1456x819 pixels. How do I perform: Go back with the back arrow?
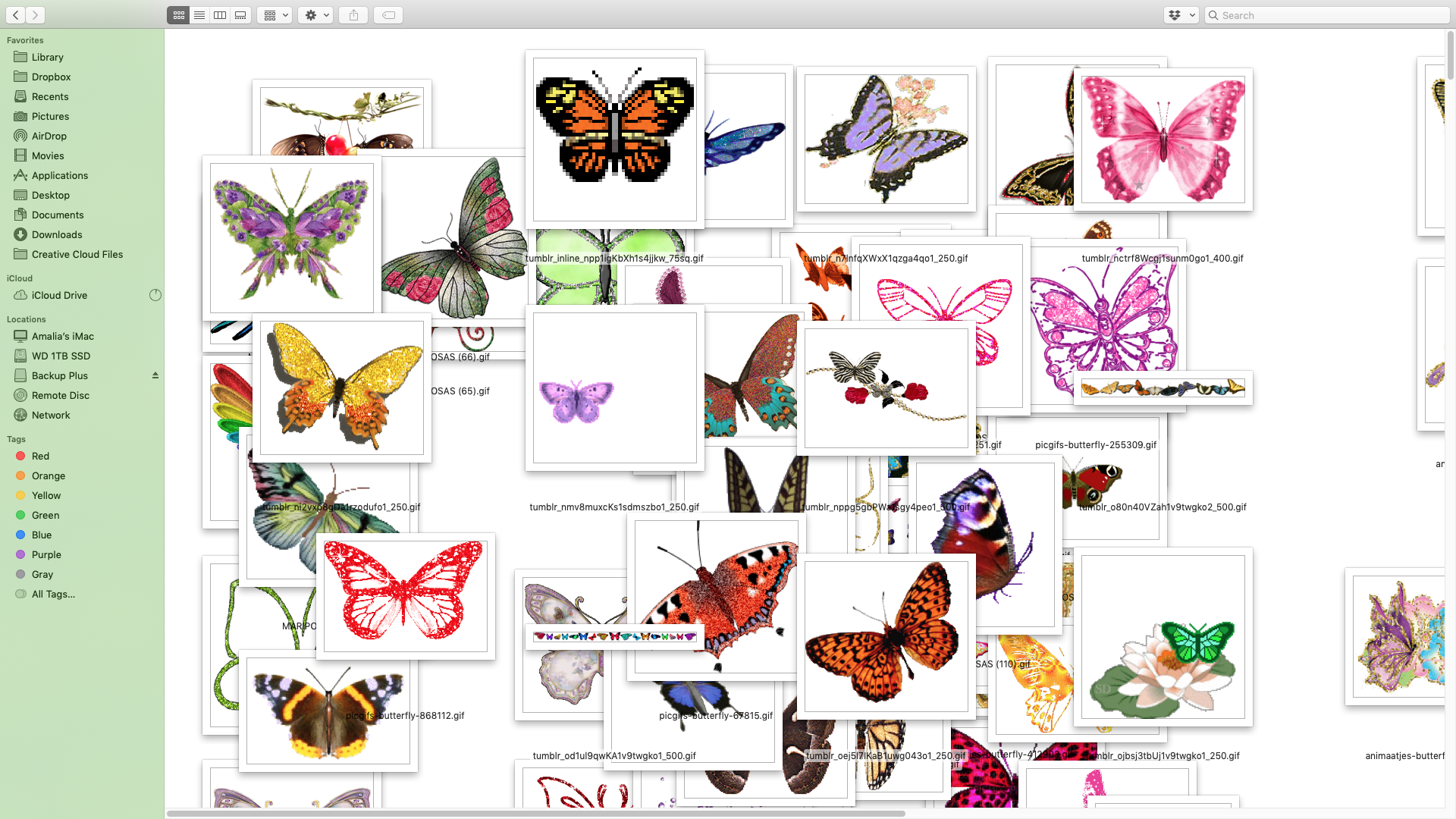coord(16,15)
